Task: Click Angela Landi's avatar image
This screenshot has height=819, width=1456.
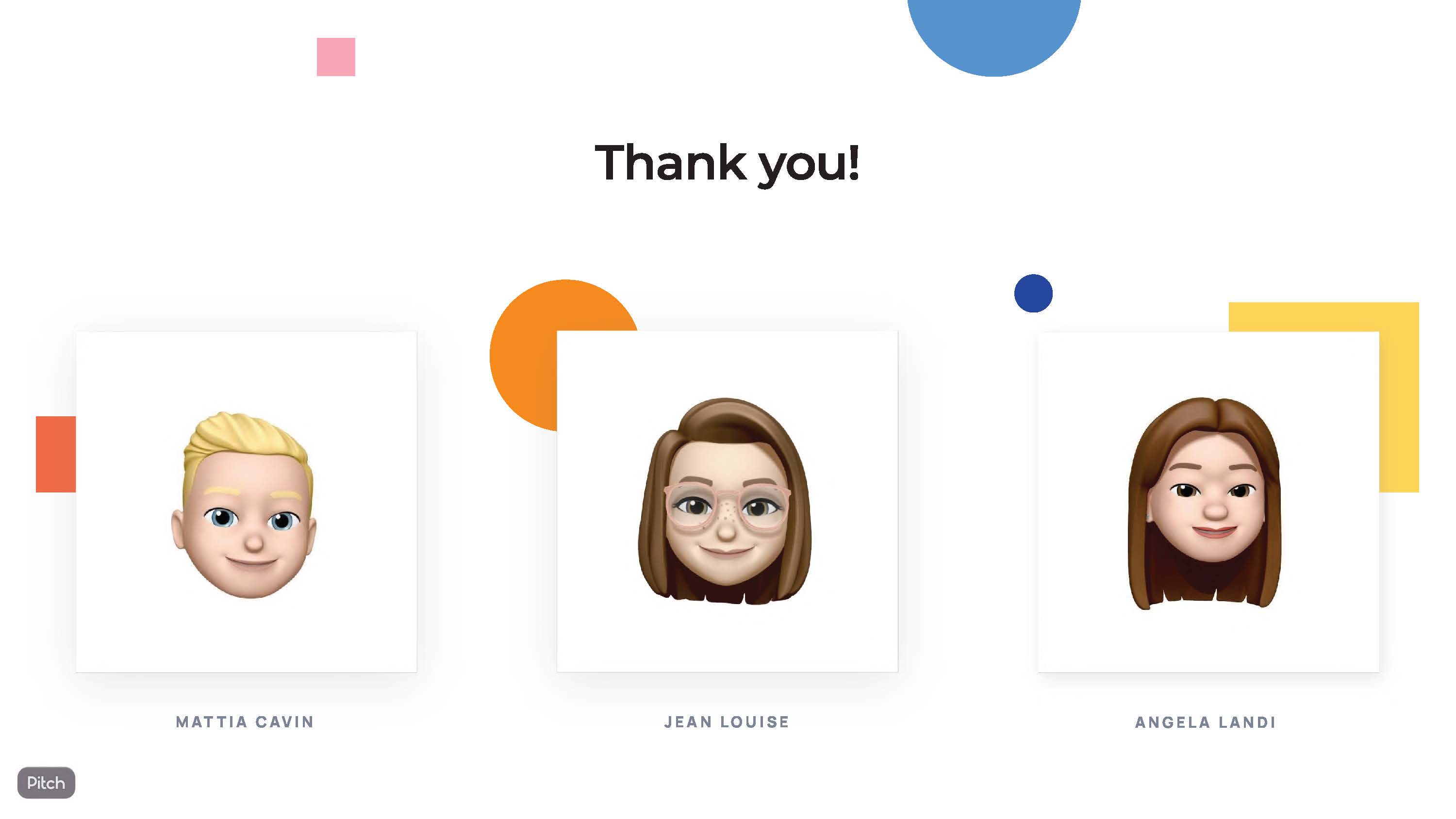Action: (x=1205, y=503)
